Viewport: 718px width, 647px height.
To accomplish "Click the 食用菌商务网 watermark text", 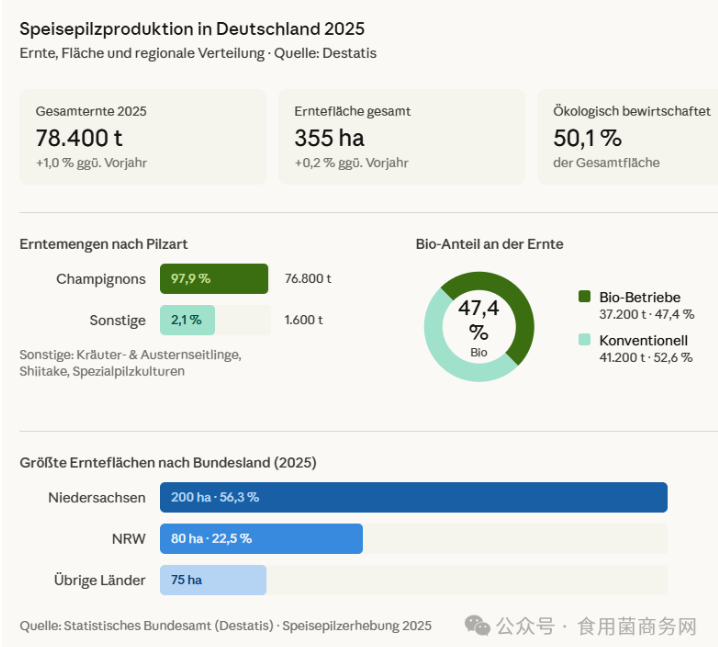I will [637, 626].
